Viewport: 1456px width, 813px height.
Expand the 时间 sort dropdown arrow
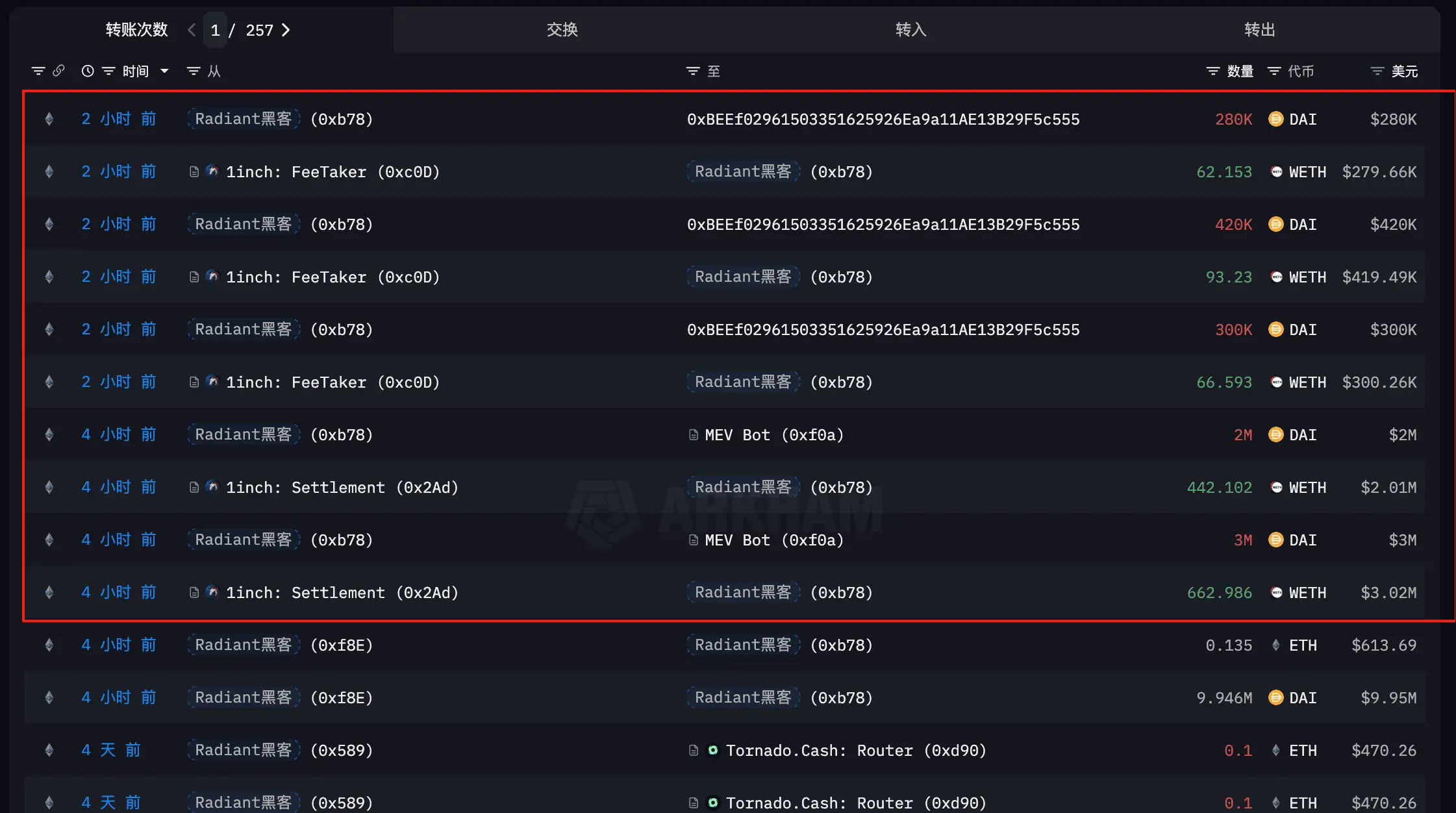[x=164, y=71]
